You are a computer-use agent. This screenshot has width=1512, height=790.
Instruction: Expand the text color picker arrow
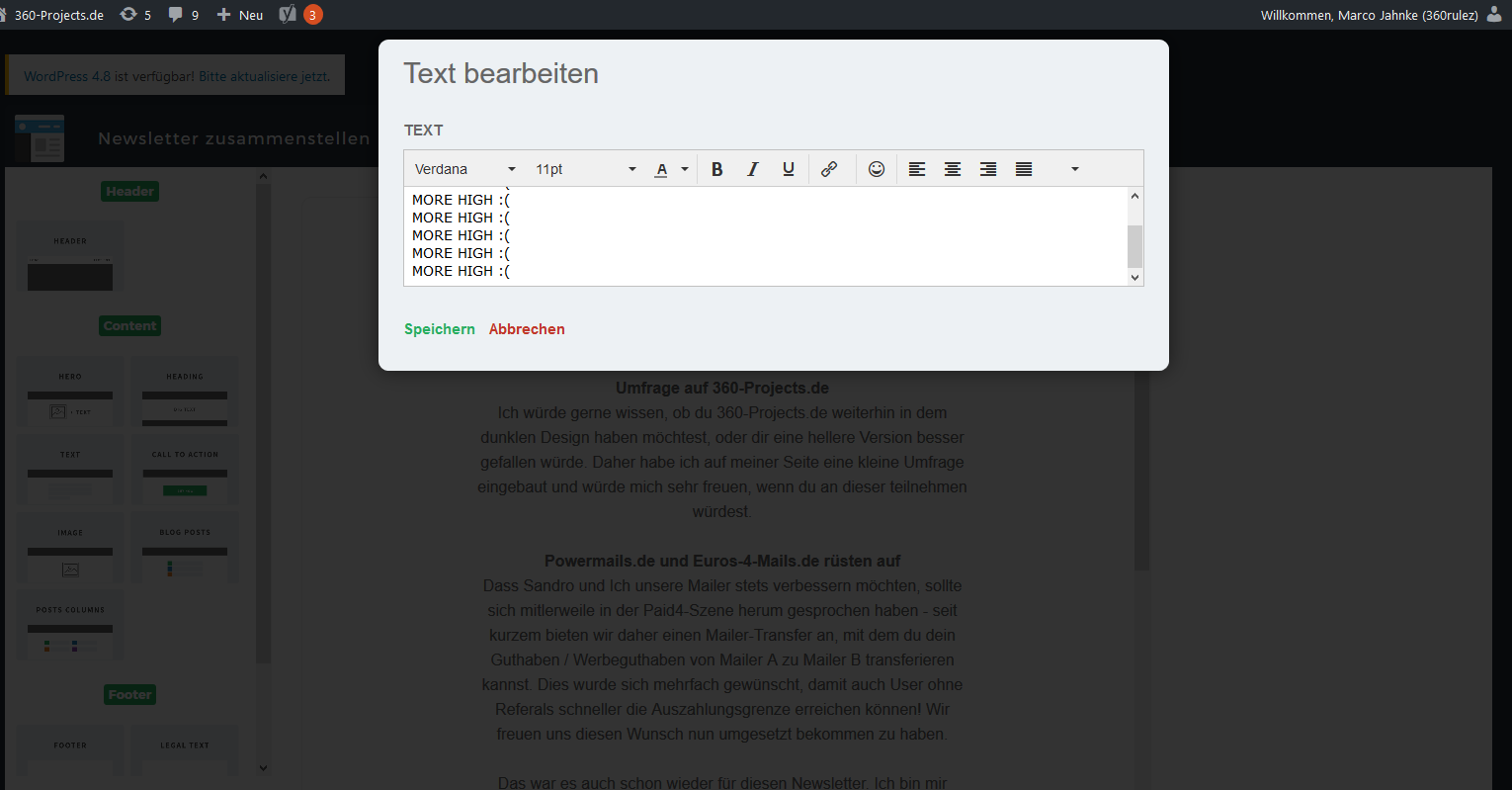tap(685, 169)
